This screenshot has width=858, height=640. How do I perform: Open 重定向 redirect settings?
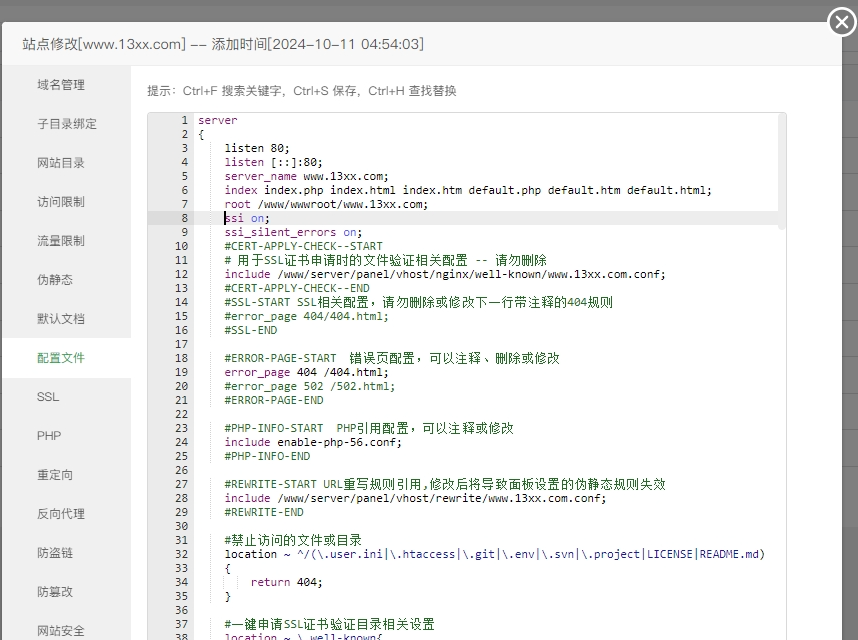(55, 475)
